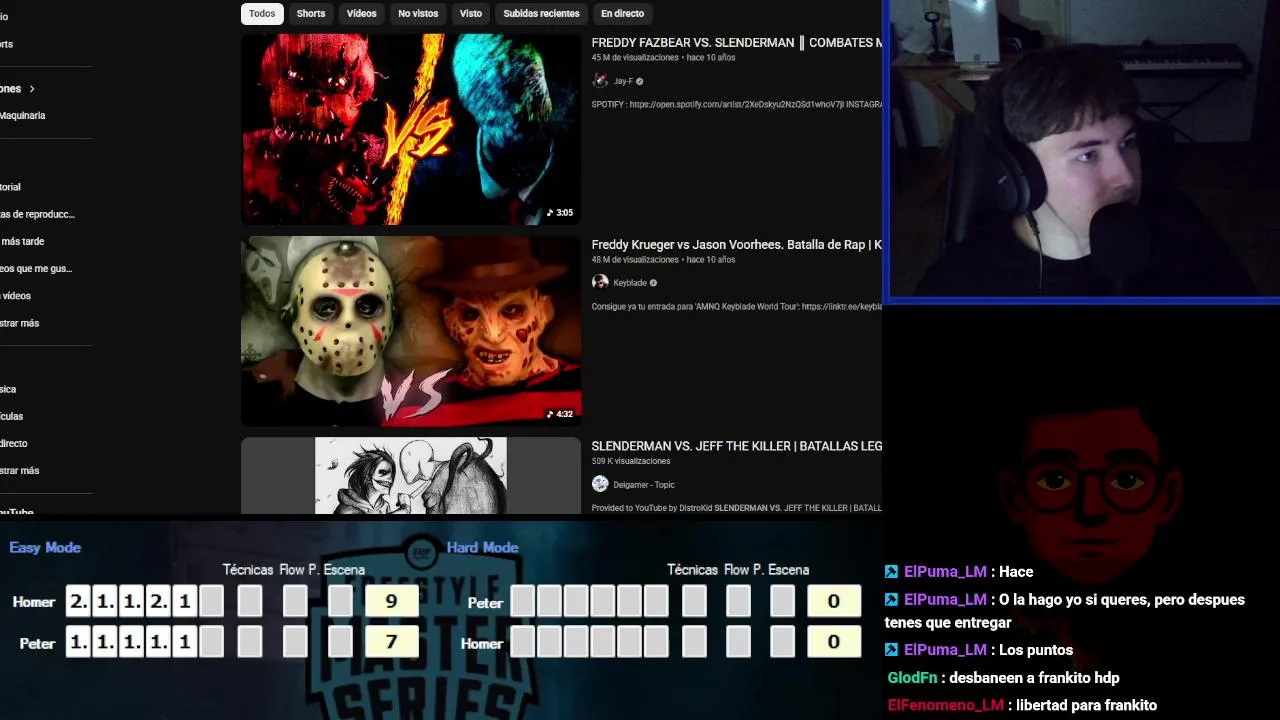
Task: Click the badge beside 'O la hago yo' message
Action: coord(891,600)
